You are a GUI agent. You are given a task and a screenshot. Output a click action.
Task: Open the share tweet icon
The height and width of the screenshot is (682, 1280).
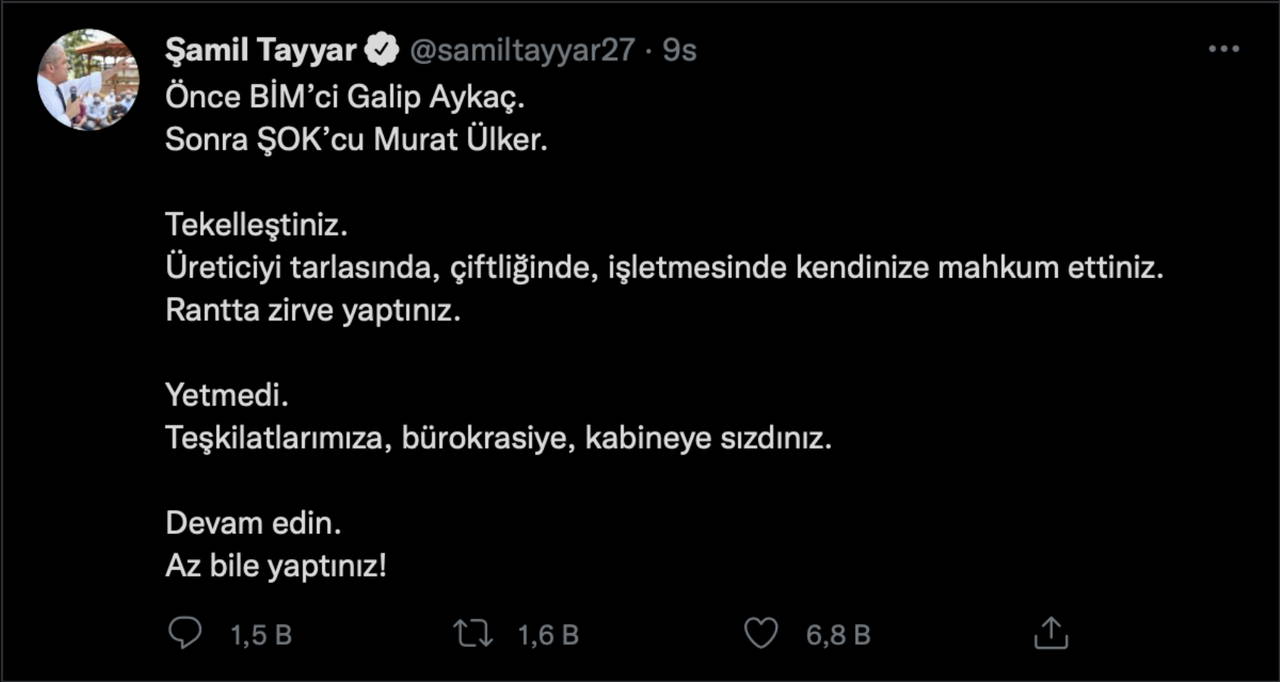[x=1051, y=633]
